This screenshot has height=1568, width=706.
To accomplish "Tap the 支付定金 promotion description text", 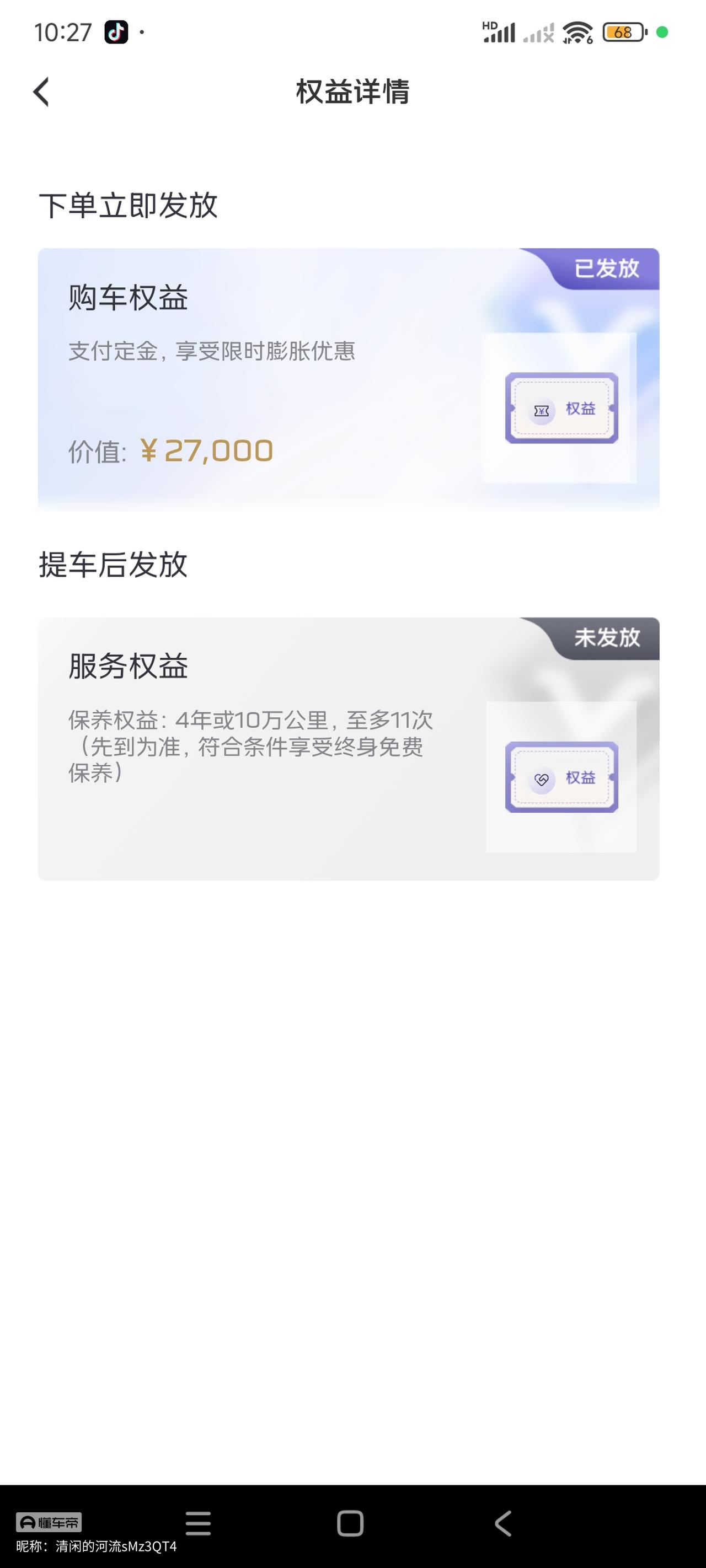I will coord(211,351).
